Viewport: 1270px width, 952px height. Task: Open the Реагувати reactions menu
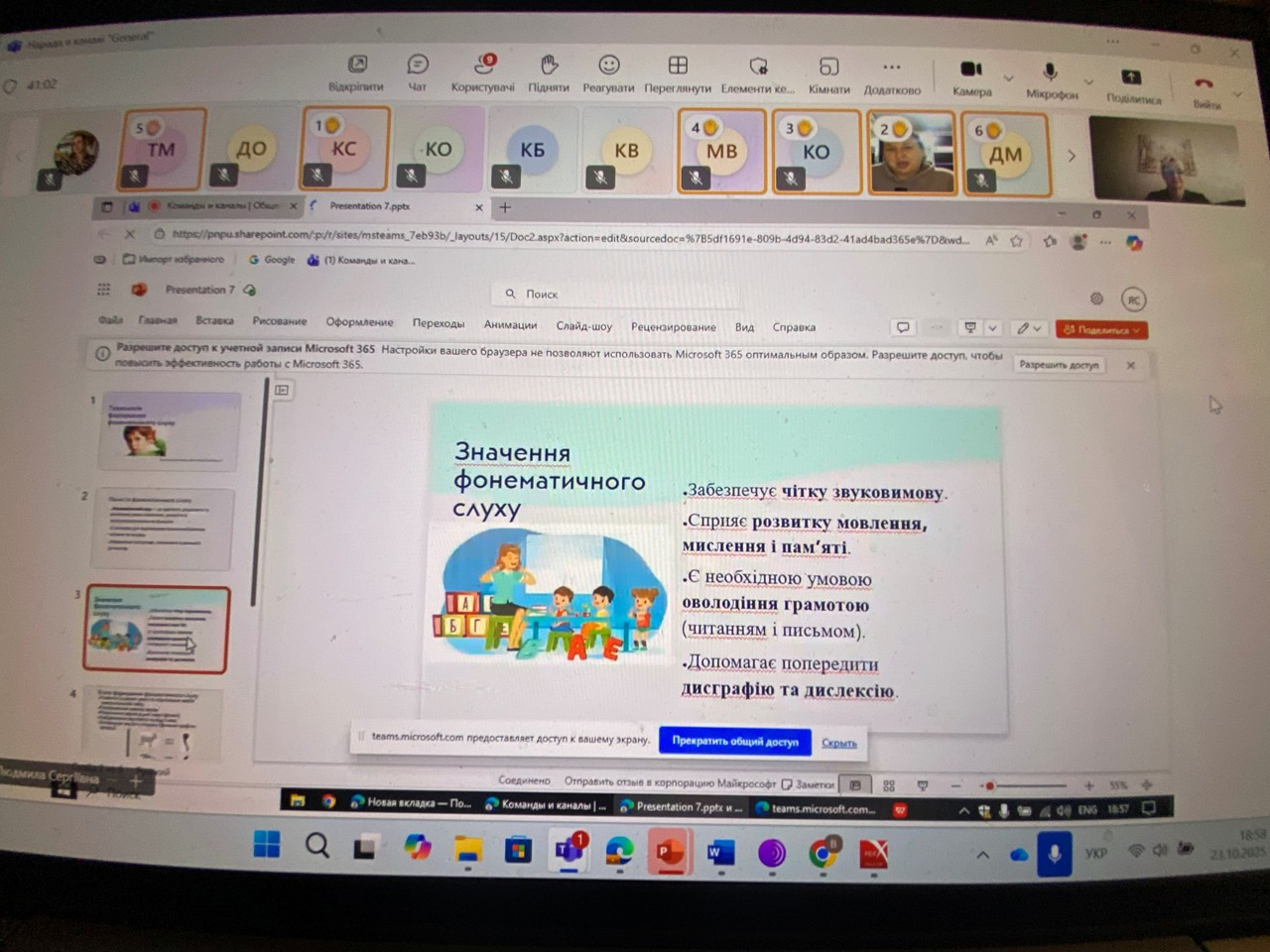pyautogui.click(x=608, y=74)
